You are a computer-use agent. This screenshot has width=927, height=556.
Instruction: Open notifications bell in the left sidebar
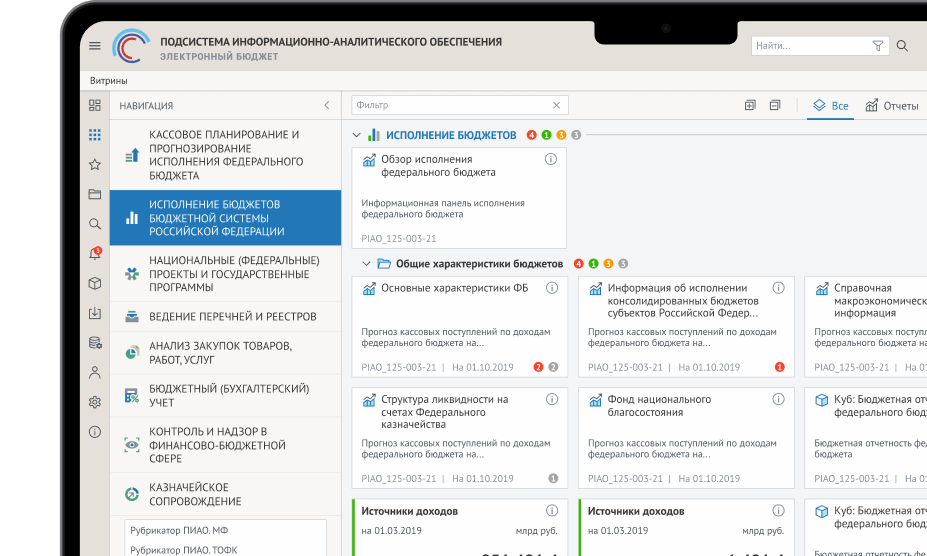click(95, 254)
